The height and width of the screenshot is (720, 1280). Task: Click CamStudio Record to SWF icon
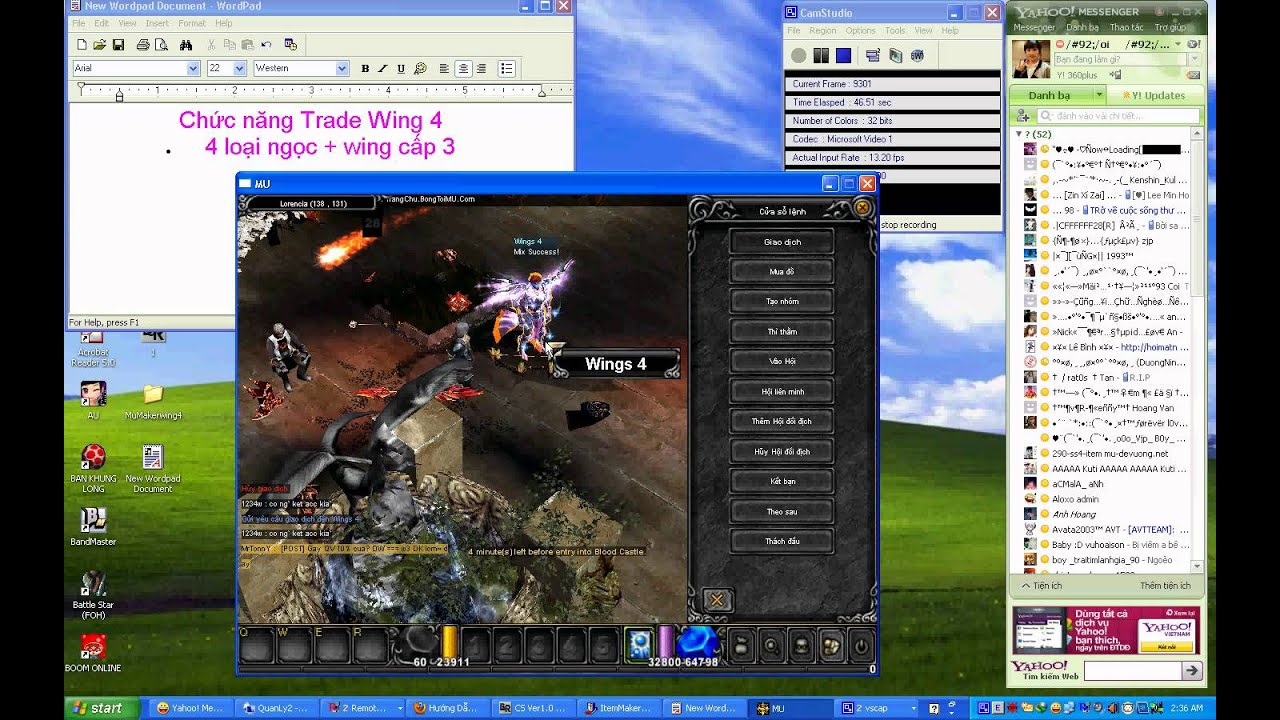tap(917, 56)
